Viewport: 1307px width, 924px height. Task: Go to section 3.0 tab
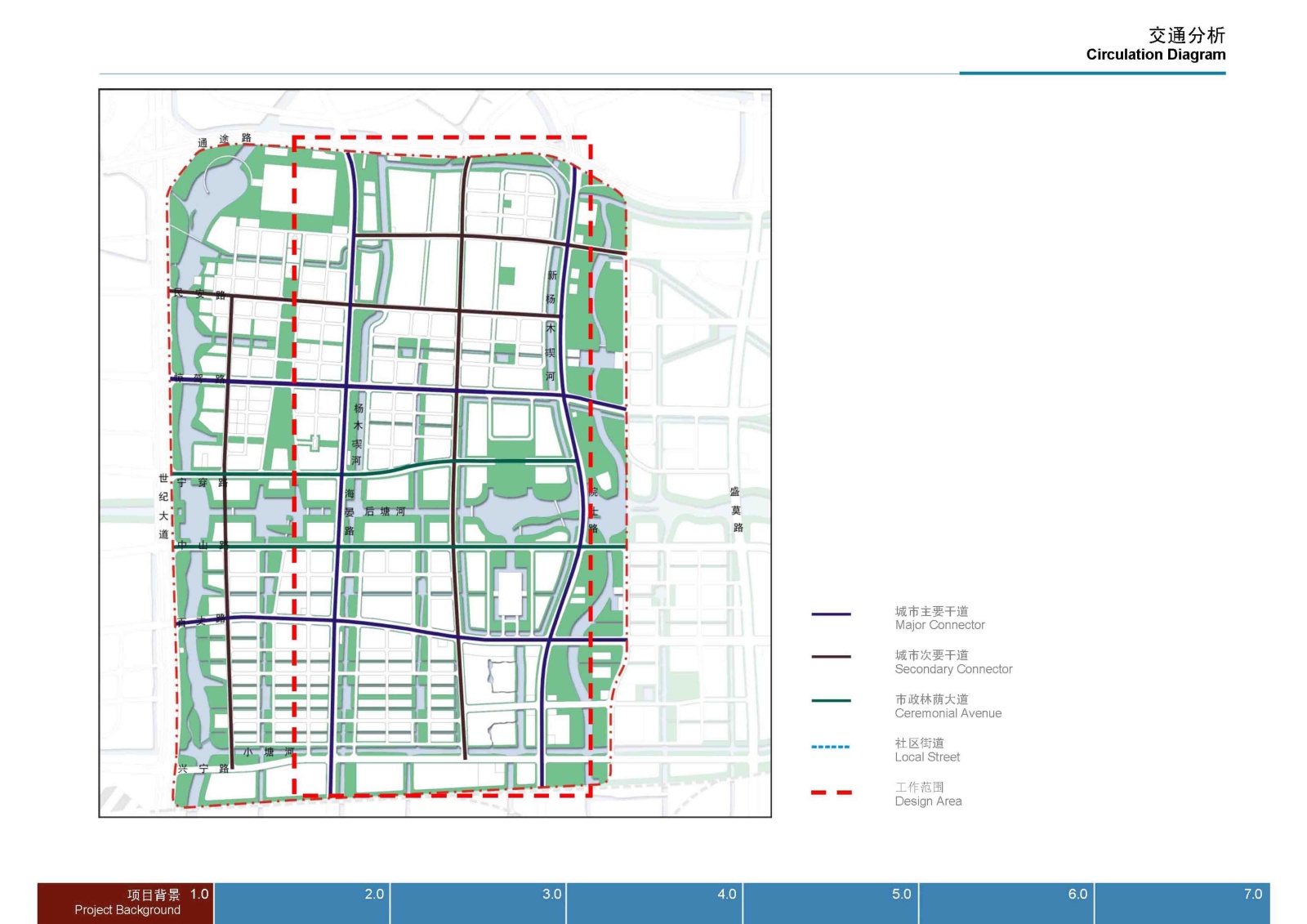[479, 903]
